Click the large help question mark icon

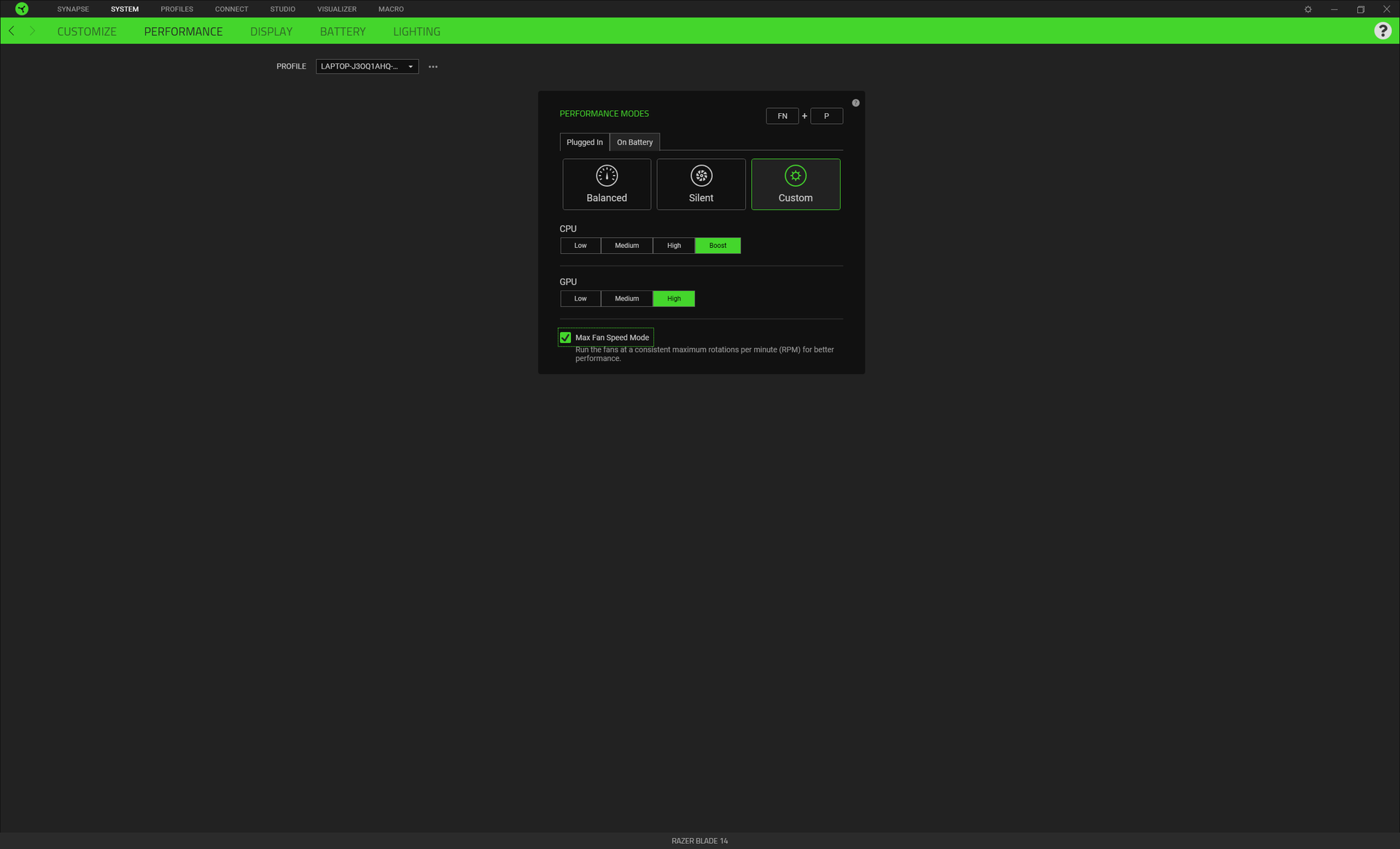click(x=1382, y=31)
